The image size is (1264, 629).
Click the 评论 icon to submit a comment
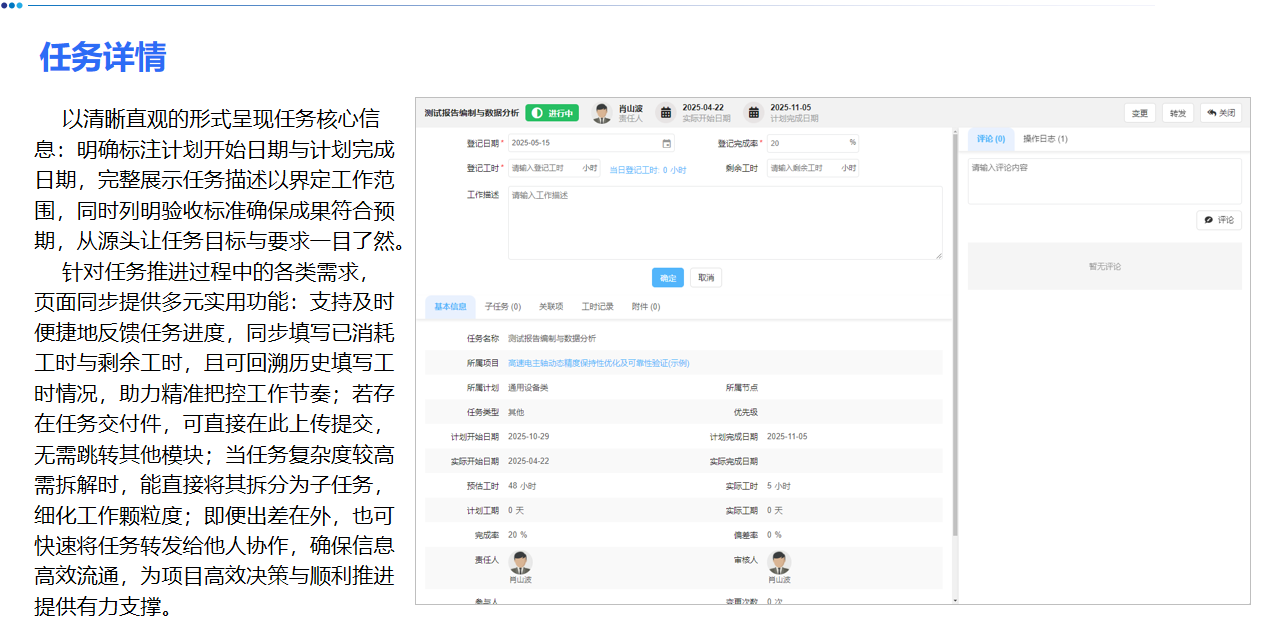1208,219
